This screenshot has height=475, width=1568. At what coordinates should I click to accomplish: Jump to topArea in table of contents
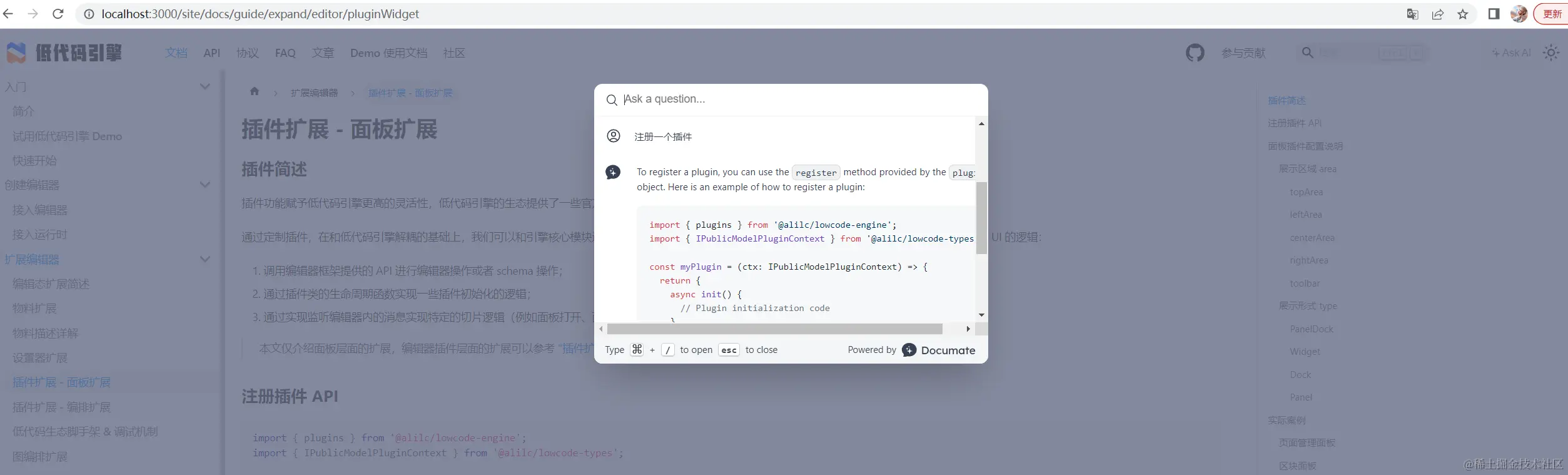coord(1306,192)
